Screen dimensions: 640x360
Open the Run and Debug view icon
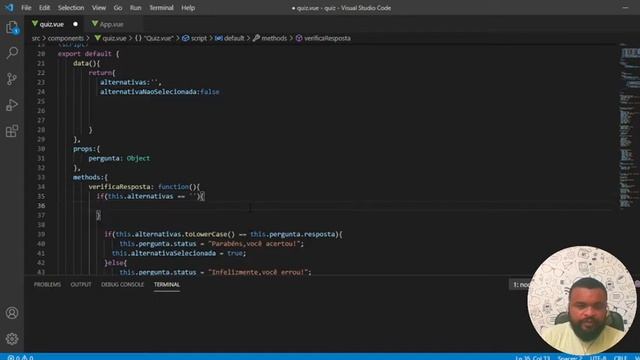12,105
